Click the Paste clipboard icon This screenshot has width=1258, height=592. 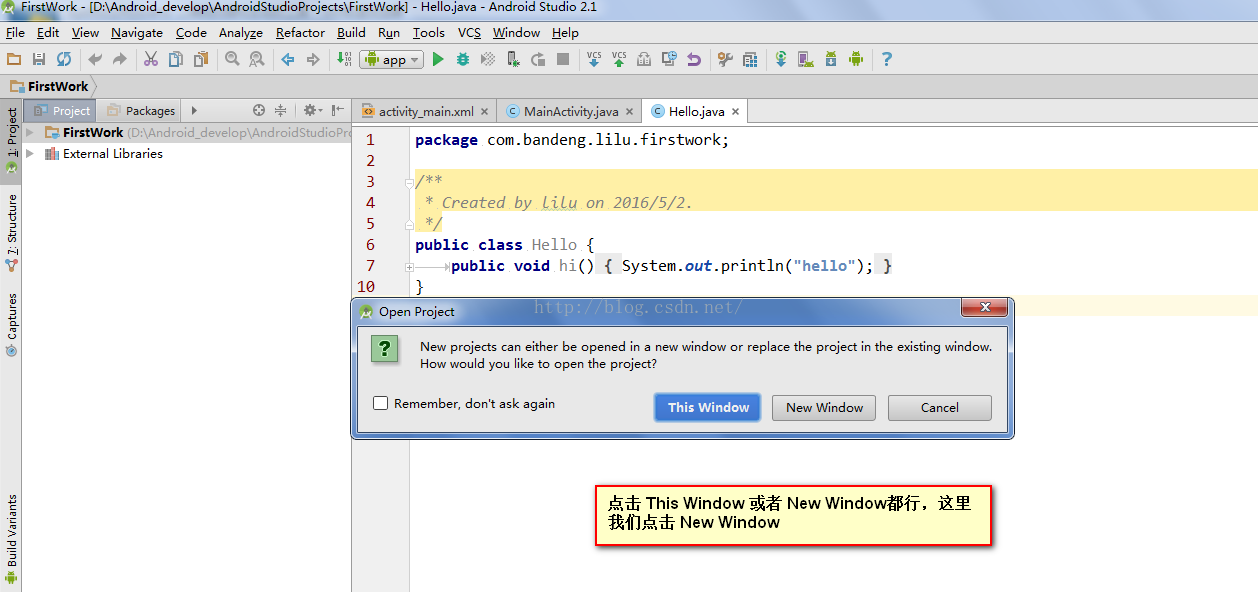[201, 60]
